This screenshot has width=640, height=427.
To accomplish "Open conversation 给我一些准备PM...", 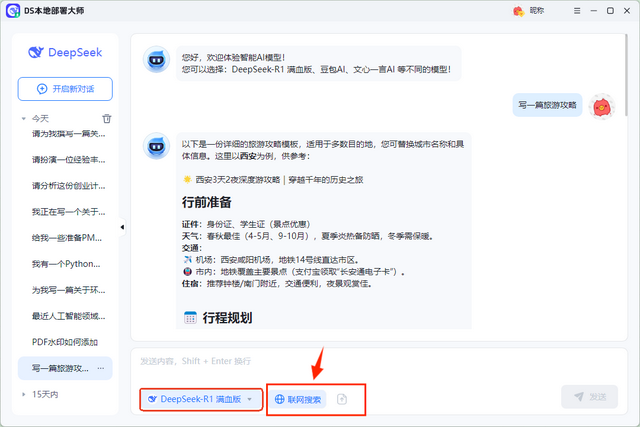I will [67, 238].
